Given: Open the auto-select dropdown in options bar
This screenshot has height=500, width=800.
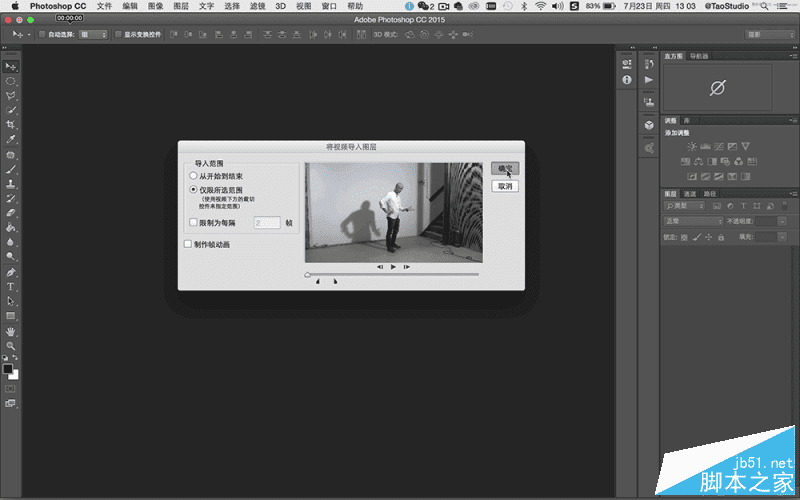Looking at the screenshot, I should tap(93, 34).
